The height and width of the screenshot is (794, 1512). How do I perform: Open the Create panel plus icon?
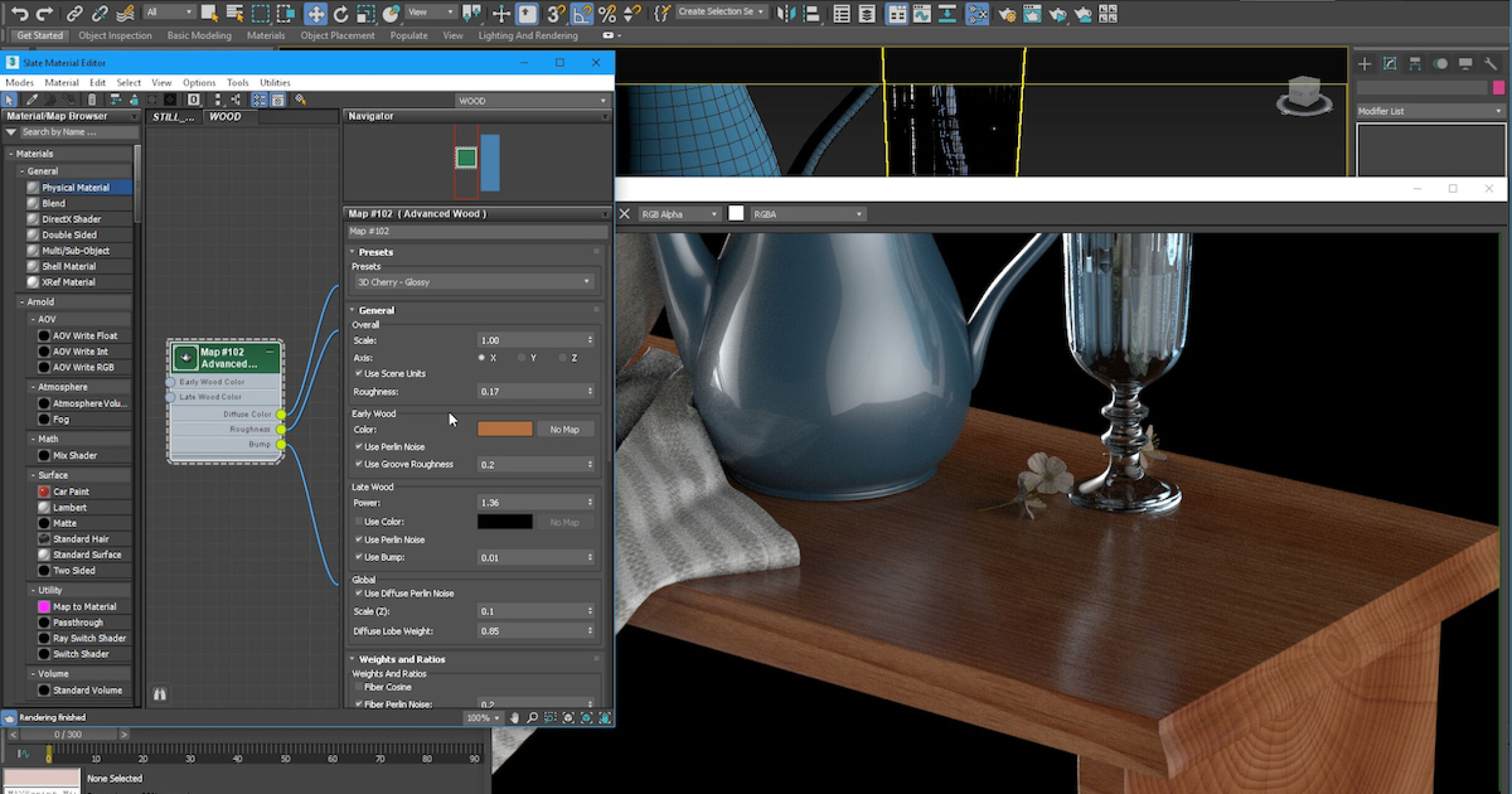pos(1364,64)
